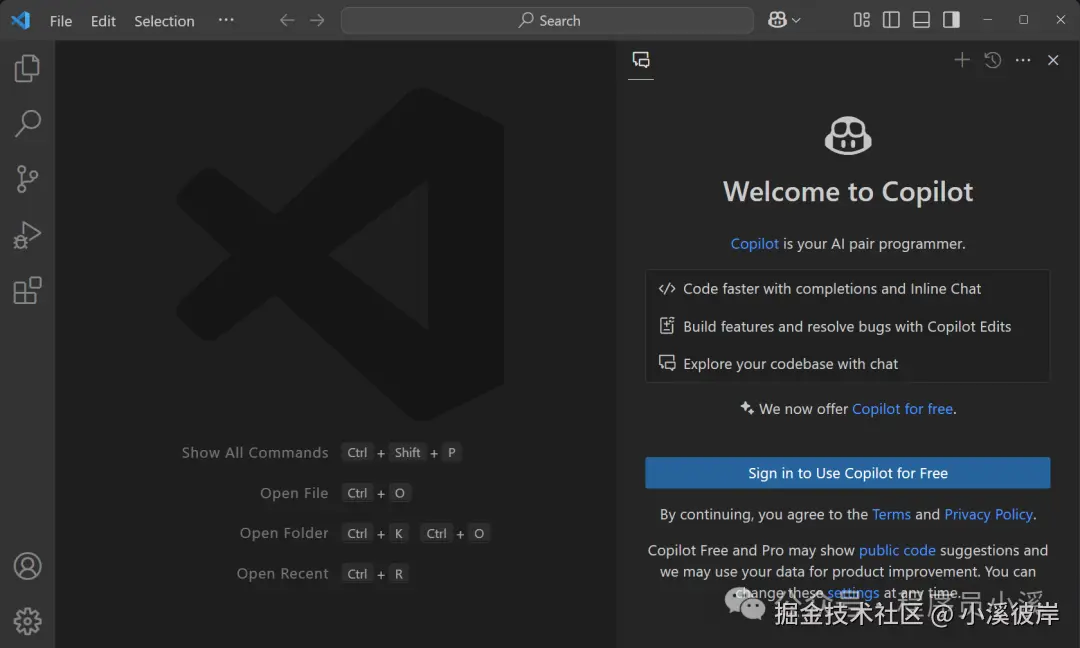Start a new chat with plus icon
The height and width of the screenshot is (648, 1080).
coord(962,60)
